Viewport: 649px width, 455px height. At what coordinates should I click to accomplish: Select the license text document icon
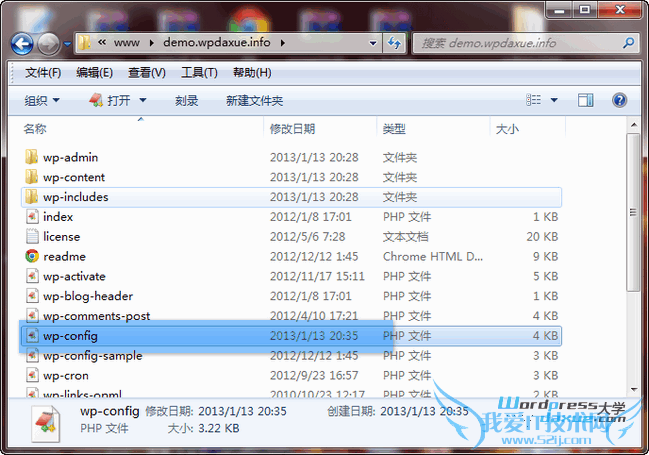(32, 236)
